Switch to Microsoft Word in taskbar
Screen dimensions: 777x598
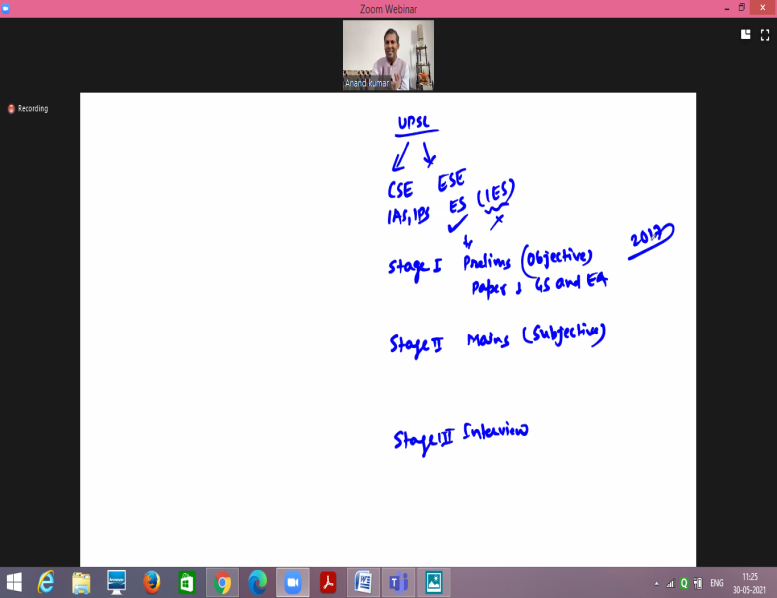click(363, 582)
